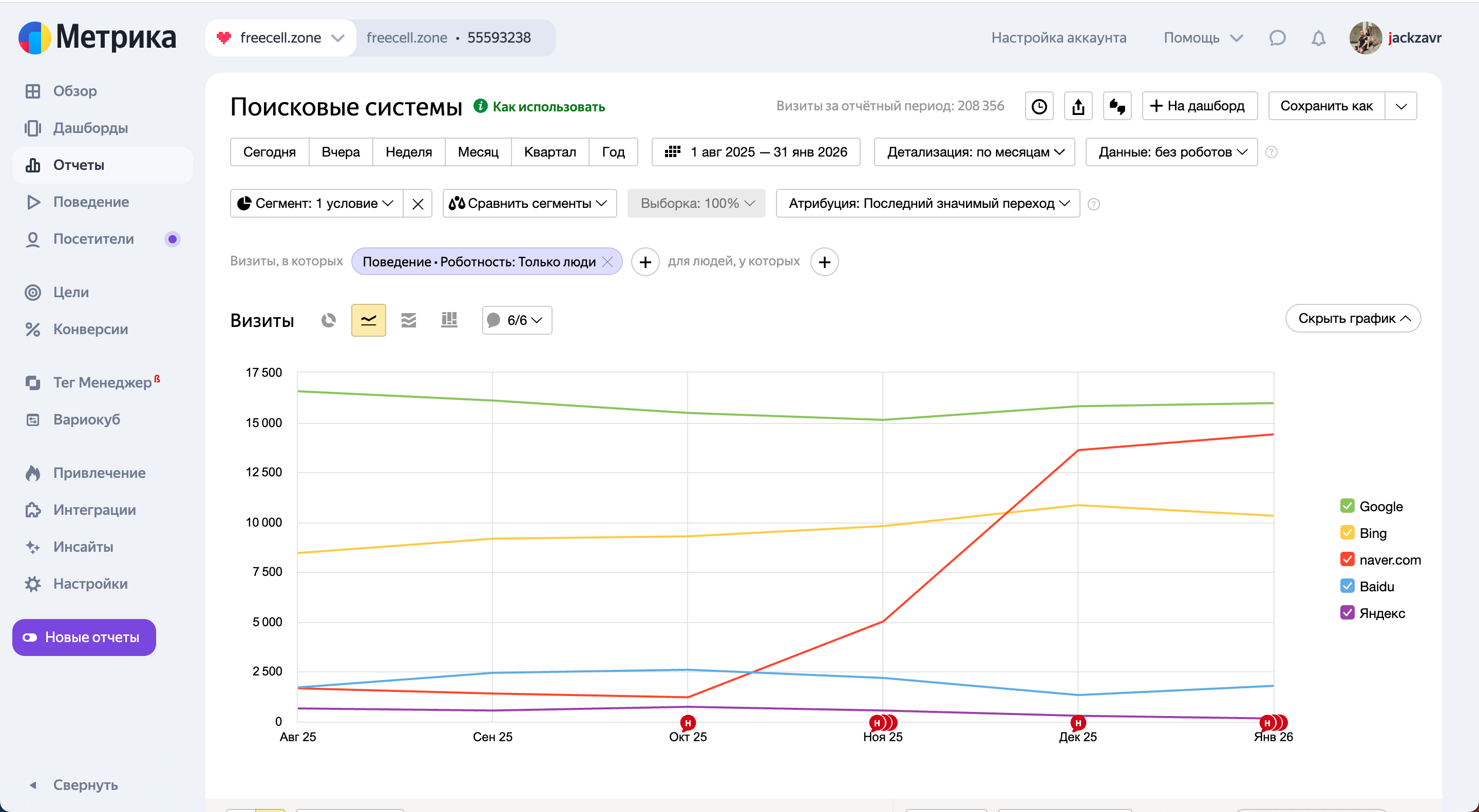Open the Сравнить сегменты dropdown
This screenshot has width=1479, height=812.
pyautogui.click(x=529, y=203)
